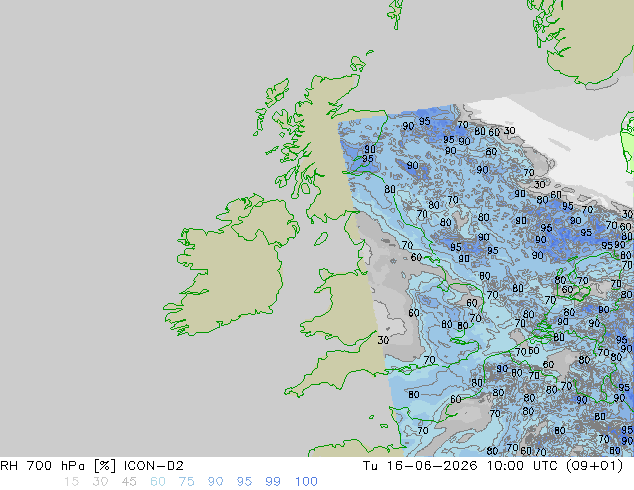Select legend value 100 in color scale
Image resolution: width=634 pixels, height=490 pixels.
[x=306, y=482]
